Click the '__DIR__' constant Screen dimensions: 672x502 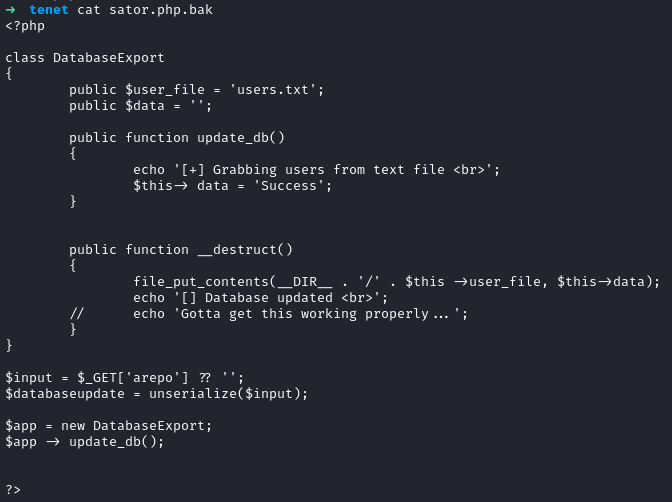[x=305, y=282]
